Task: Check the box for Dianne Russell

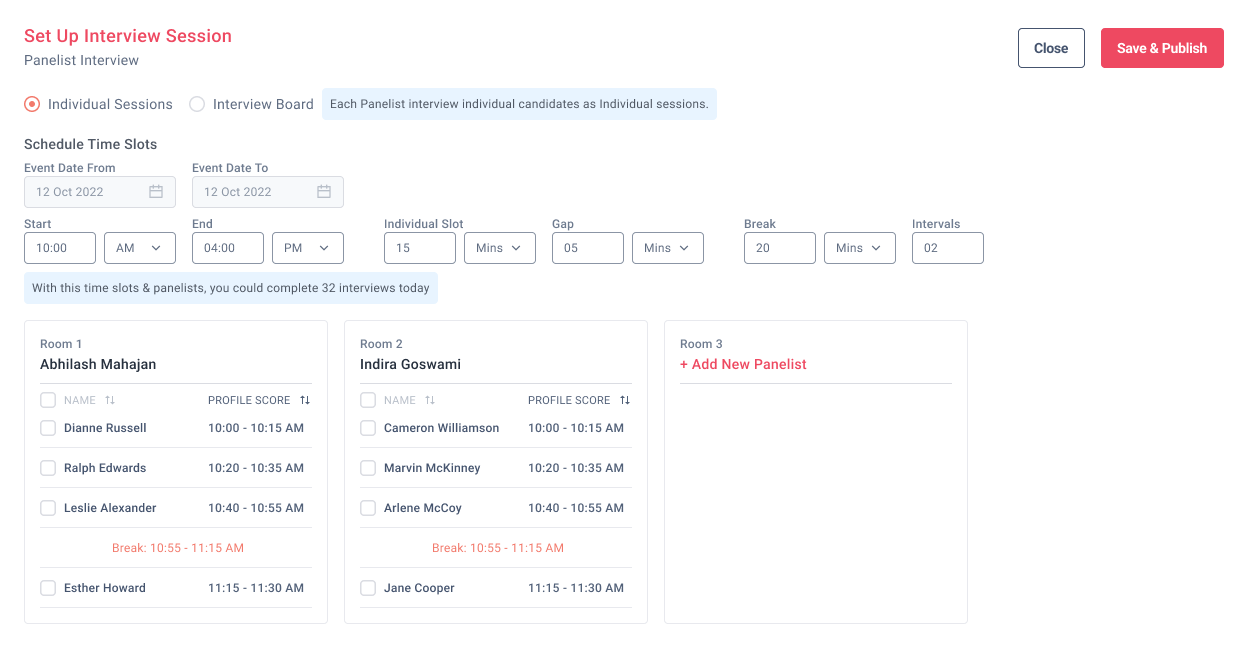Action: (48, 428)
